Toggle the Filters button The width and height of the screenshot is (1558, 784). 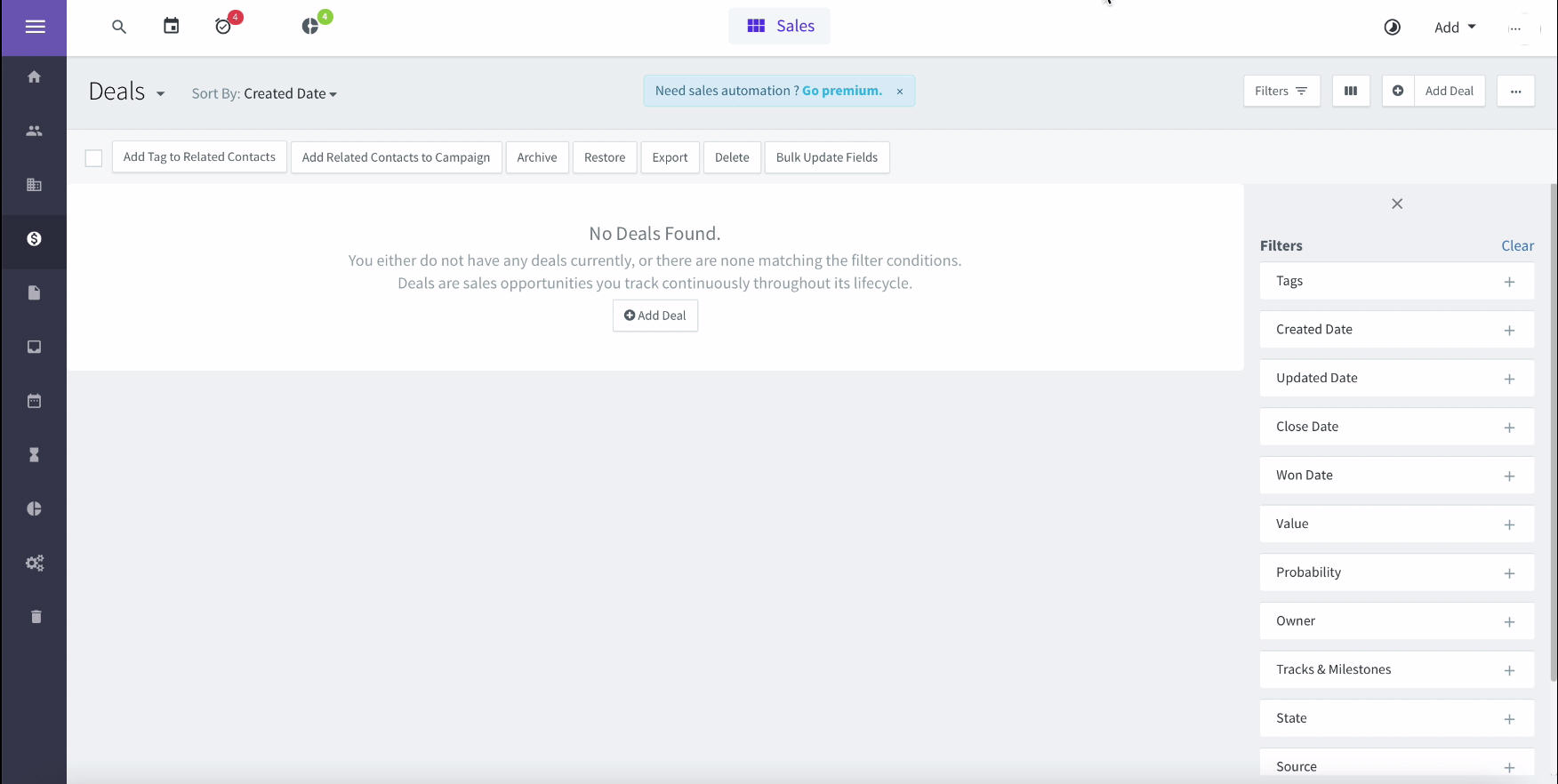[1281, 91]
